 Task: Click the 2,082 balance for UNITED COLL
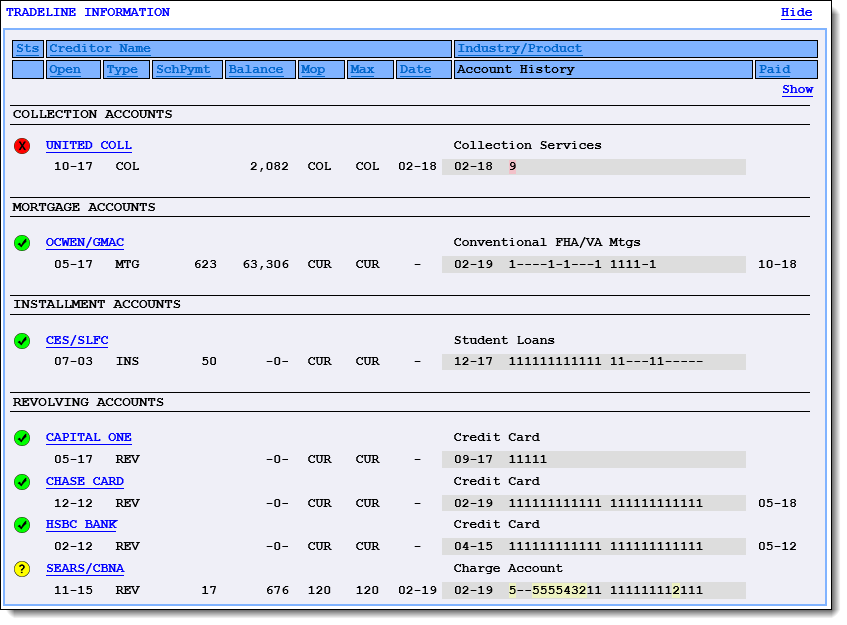click(269, 167)
